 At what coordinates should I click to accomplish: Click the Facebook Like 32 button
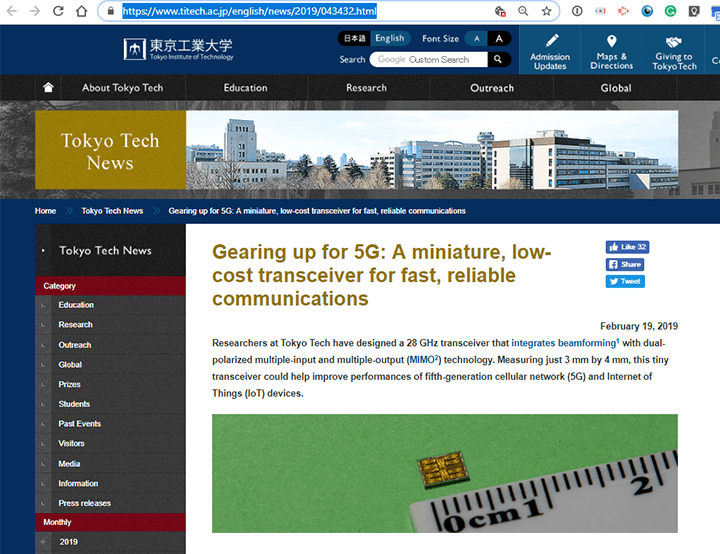pos(627,247)
